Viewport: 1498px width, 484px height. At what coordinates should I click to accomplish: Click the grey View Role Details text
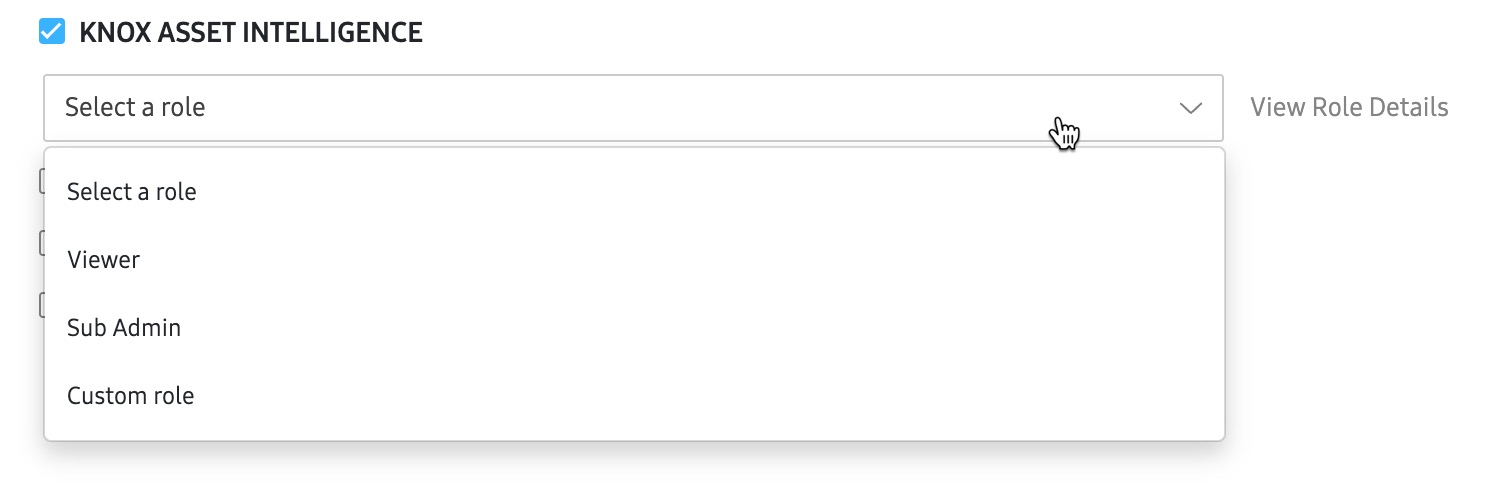tap(1349, 107)
